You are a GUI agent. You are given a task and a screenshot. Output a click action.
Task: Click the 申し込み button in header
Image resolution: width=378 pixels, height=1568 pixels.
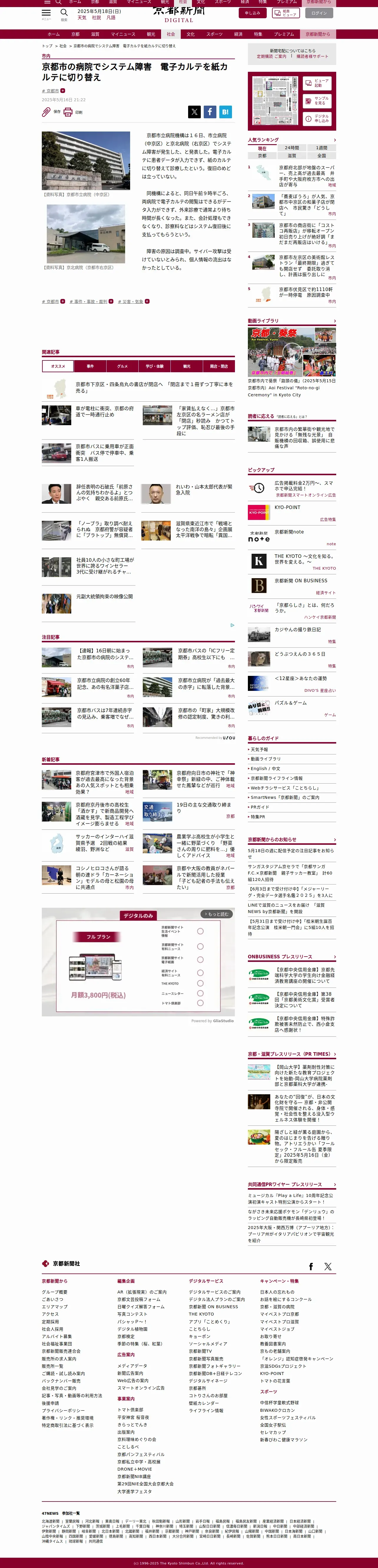pyautogui.click(x=252, y=13)
